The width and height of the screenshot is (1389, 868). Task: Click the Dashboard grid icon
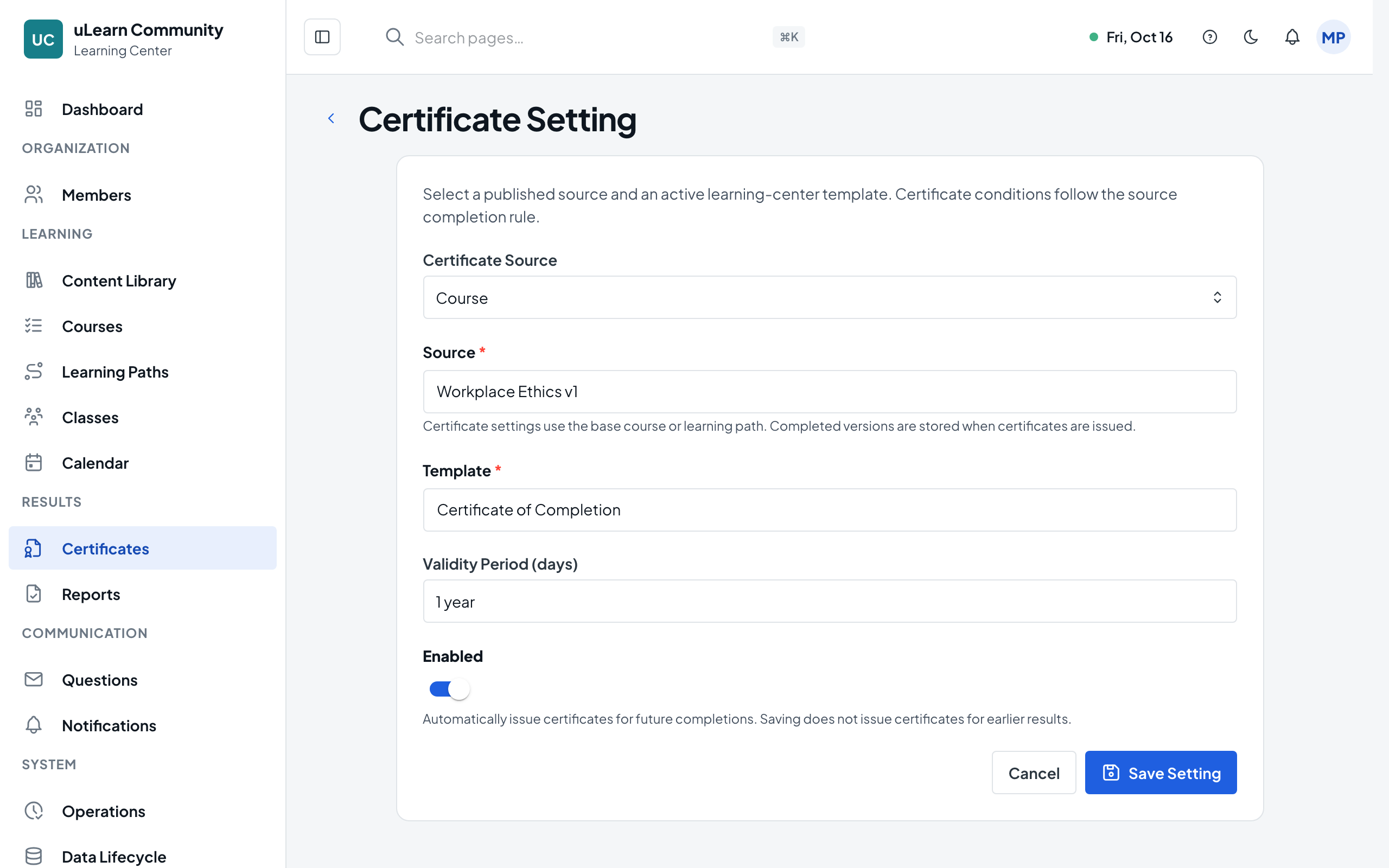pos(34,108)
